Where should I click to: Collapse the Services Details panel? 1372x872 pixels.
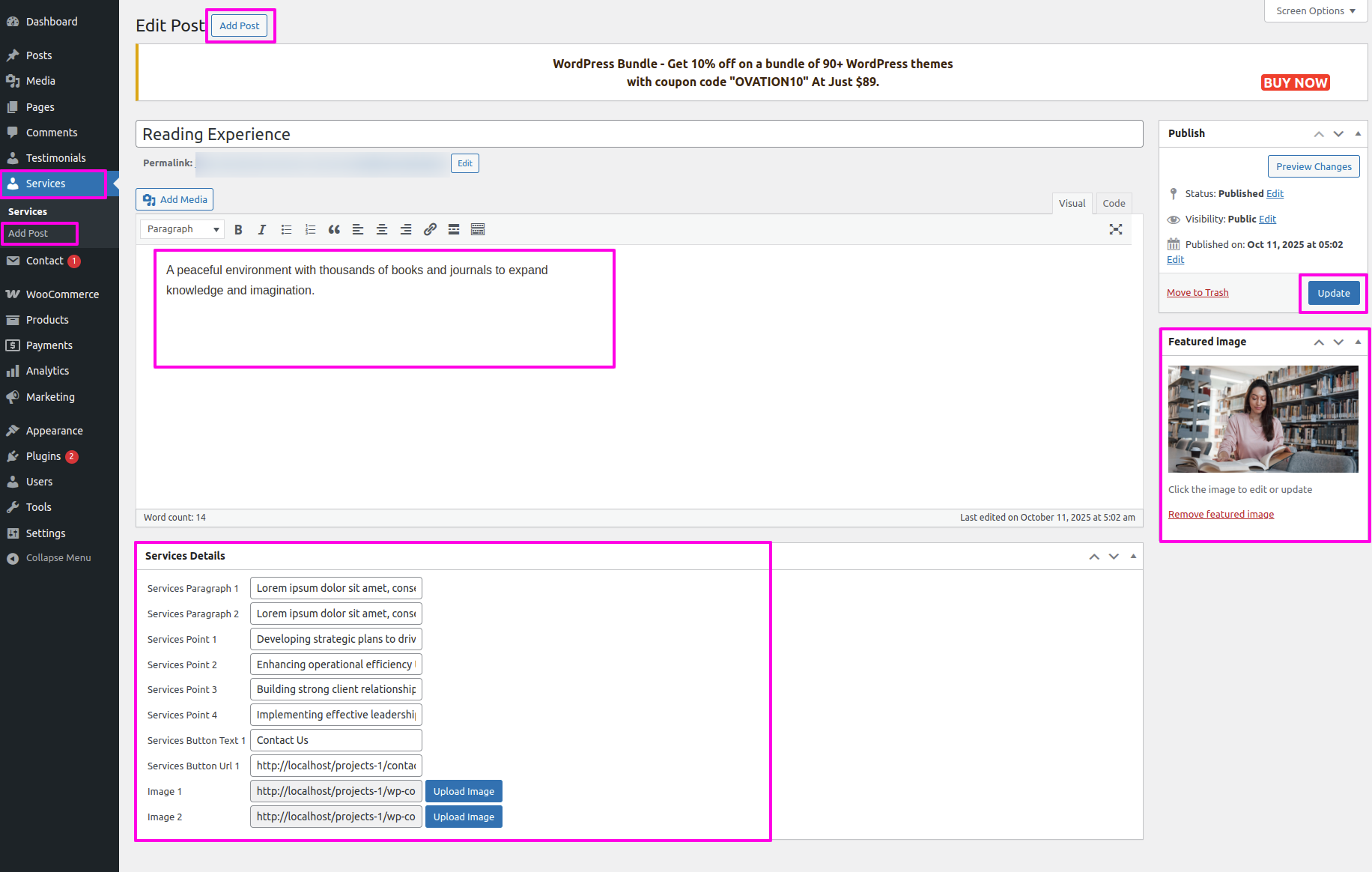(1133, 557)
